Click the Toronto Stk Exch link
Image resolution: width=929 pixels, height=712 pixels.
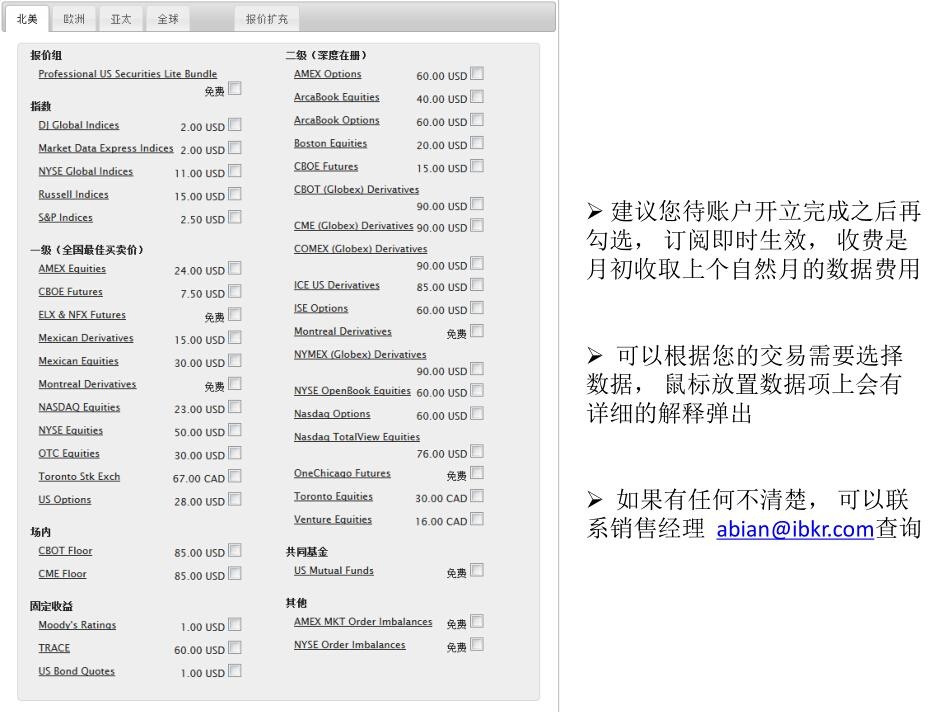pos(79,476)
